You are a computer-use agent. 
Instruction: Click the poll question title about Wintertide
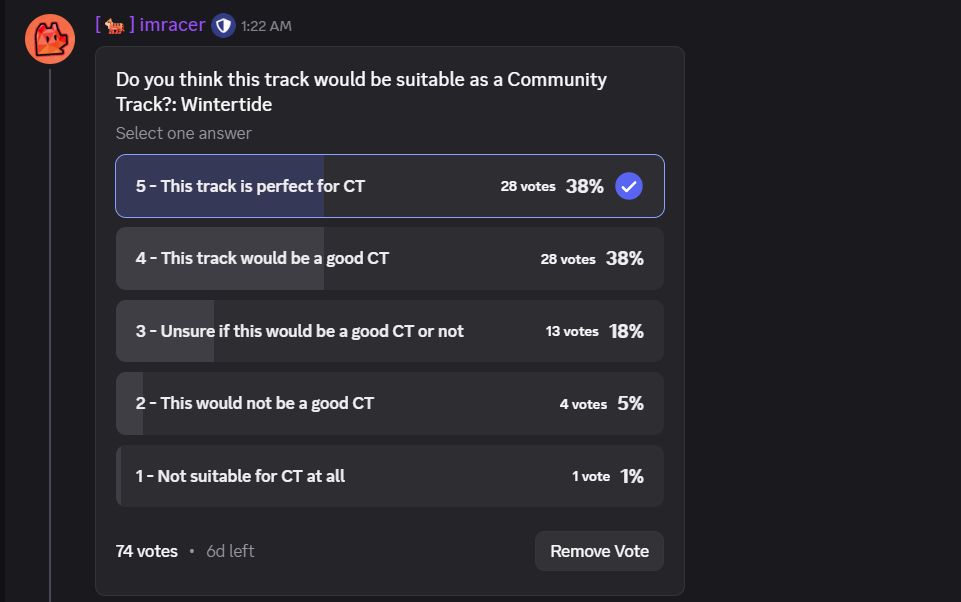[362, 92]
